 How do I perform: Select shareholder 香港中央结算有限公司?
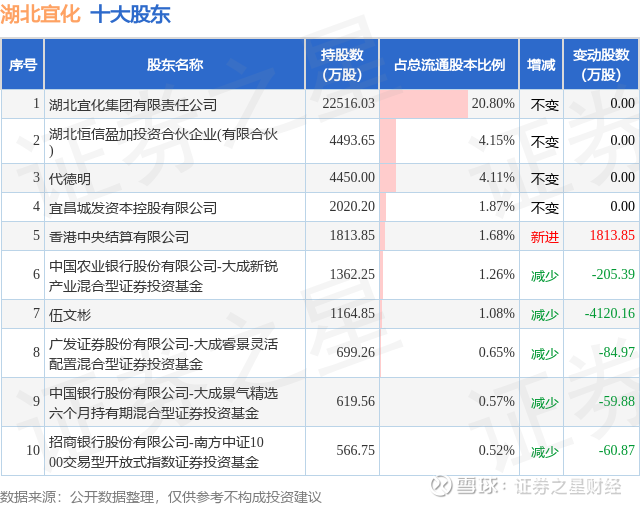pos(119,237)
